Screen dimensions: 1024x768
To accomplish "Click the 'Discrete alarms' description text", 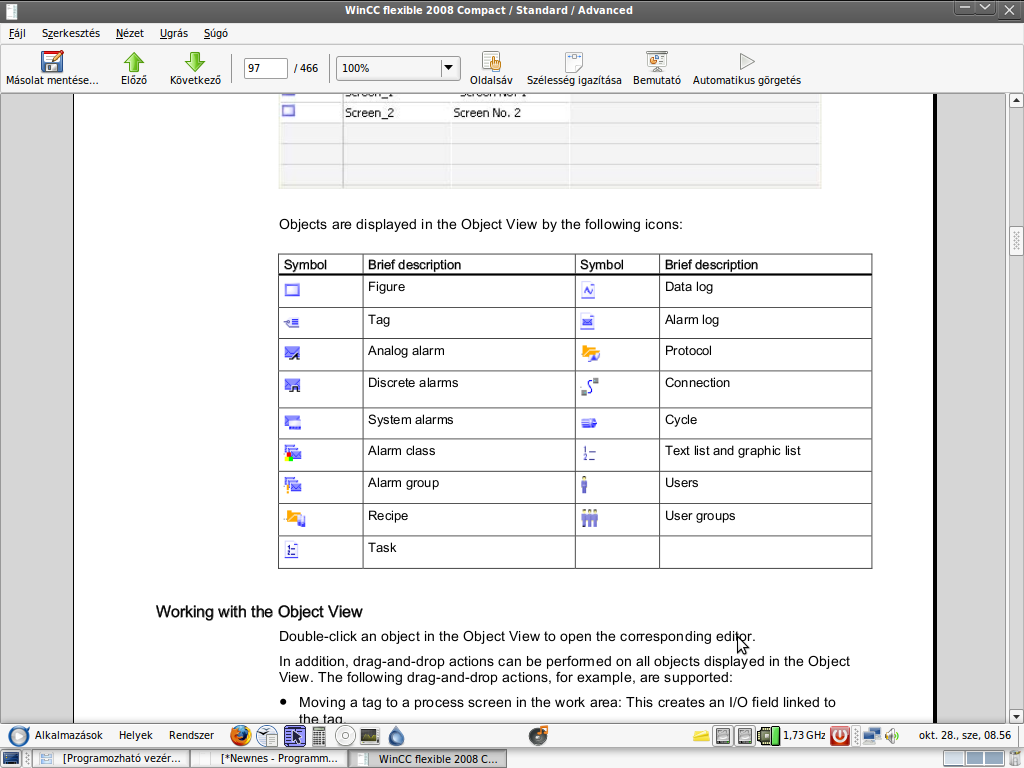I will tap(413, 383).
